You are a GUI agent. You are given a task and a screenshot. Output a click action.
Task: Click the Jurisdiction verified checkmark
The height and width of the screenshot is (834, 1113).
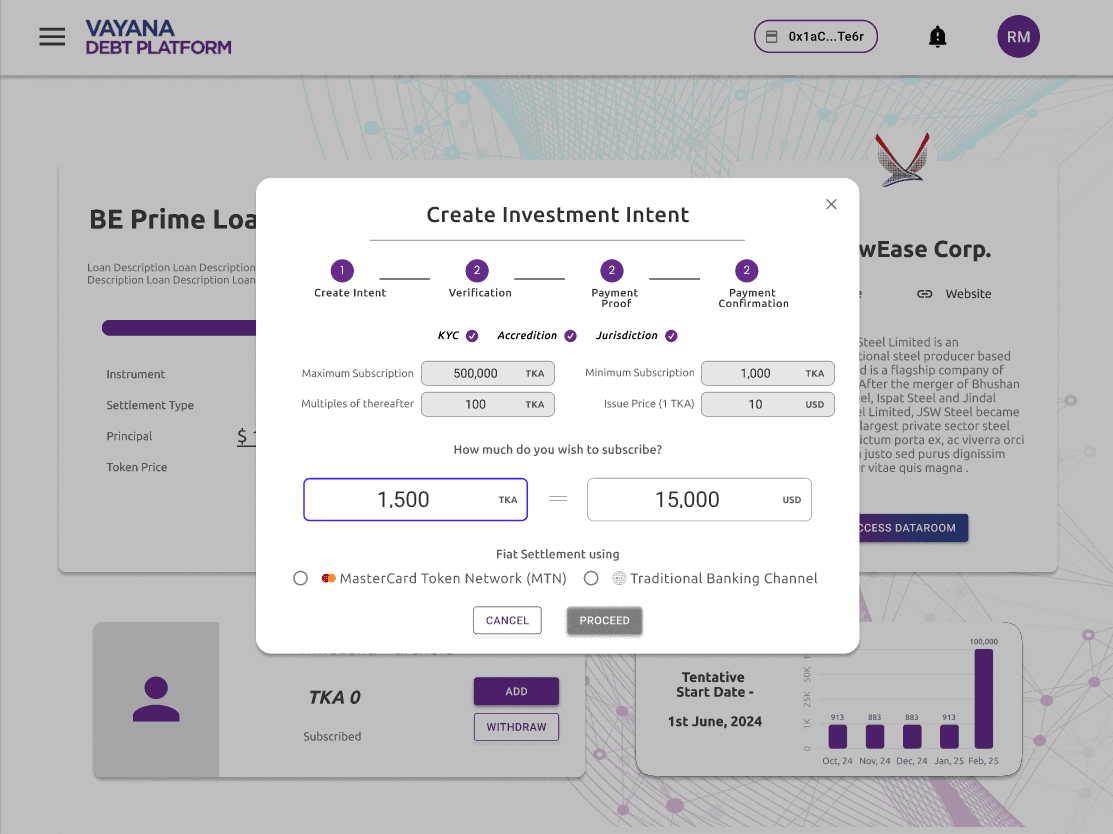click(x=671, y=336)
